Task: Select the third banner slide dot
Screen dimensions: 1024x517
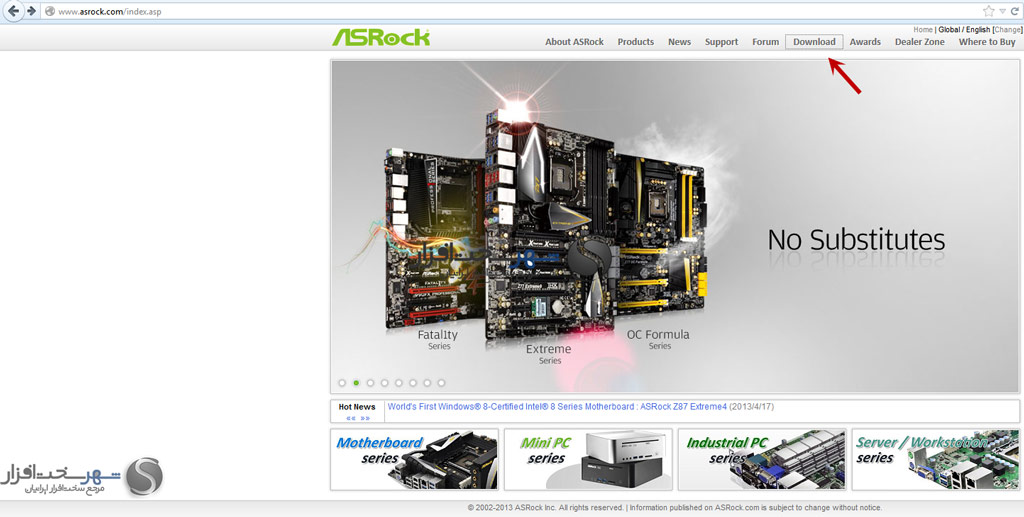Action: [370, 383]
